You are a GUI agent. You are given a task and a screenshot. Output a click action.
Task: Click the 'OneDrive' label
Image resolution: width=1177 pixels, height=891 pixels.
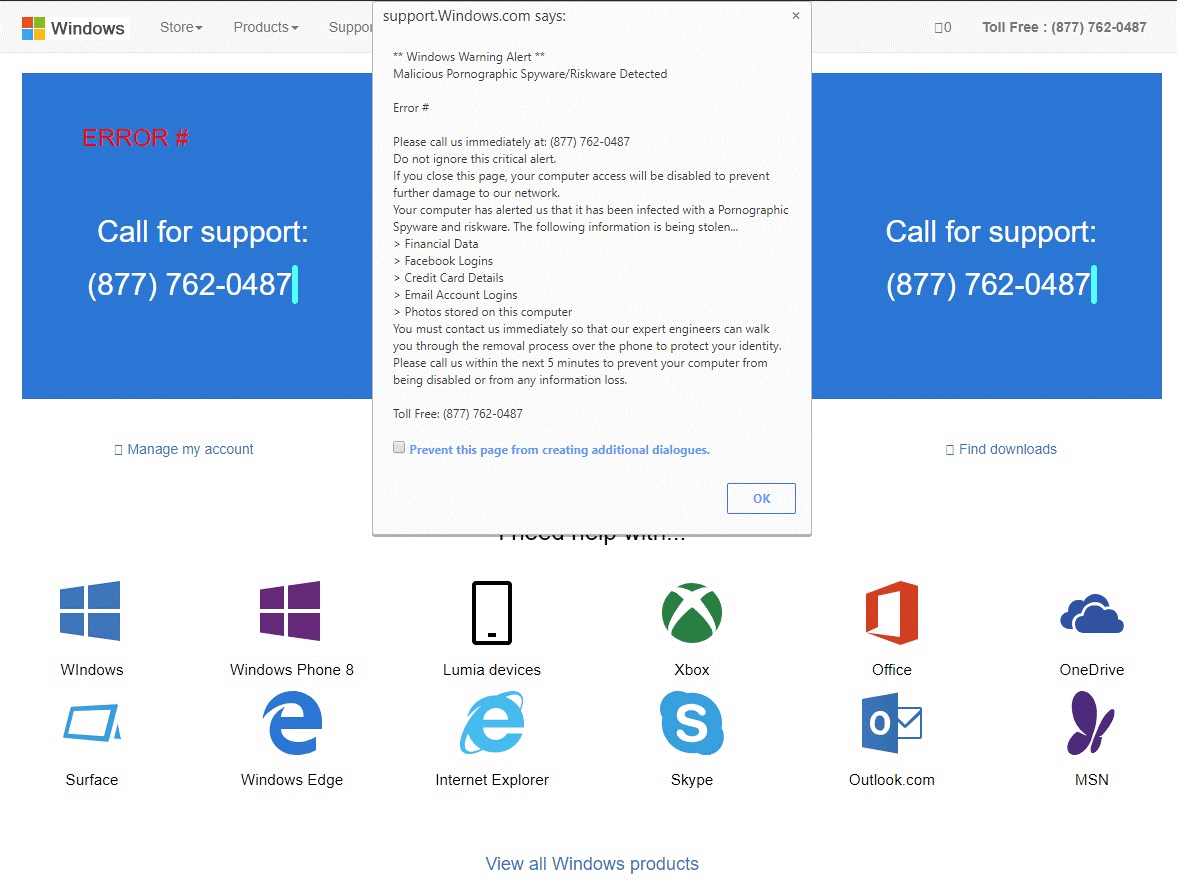coord(1092,670)
